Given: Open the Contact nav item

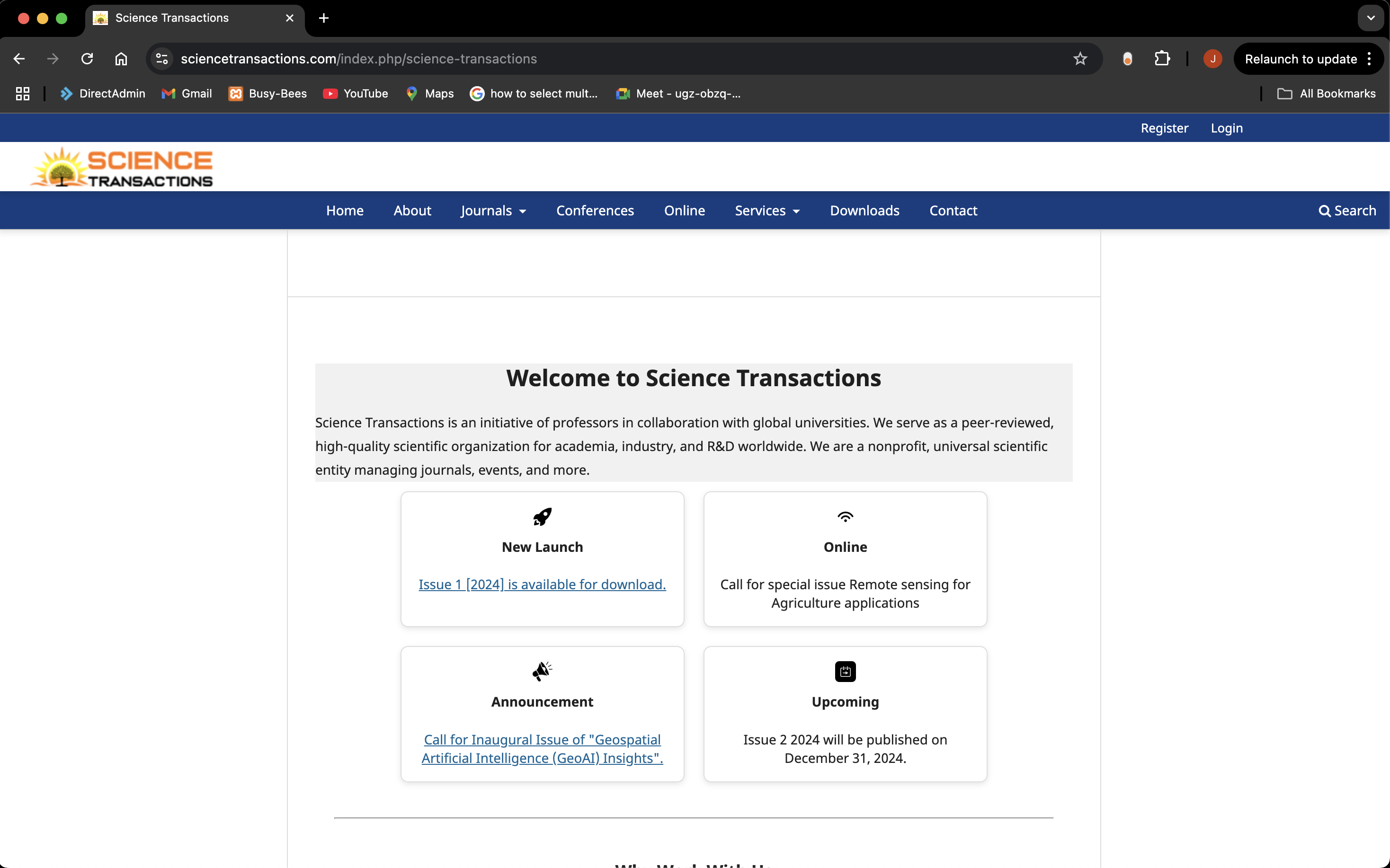Looking at the screenshot, I should (x=953, y=211).
